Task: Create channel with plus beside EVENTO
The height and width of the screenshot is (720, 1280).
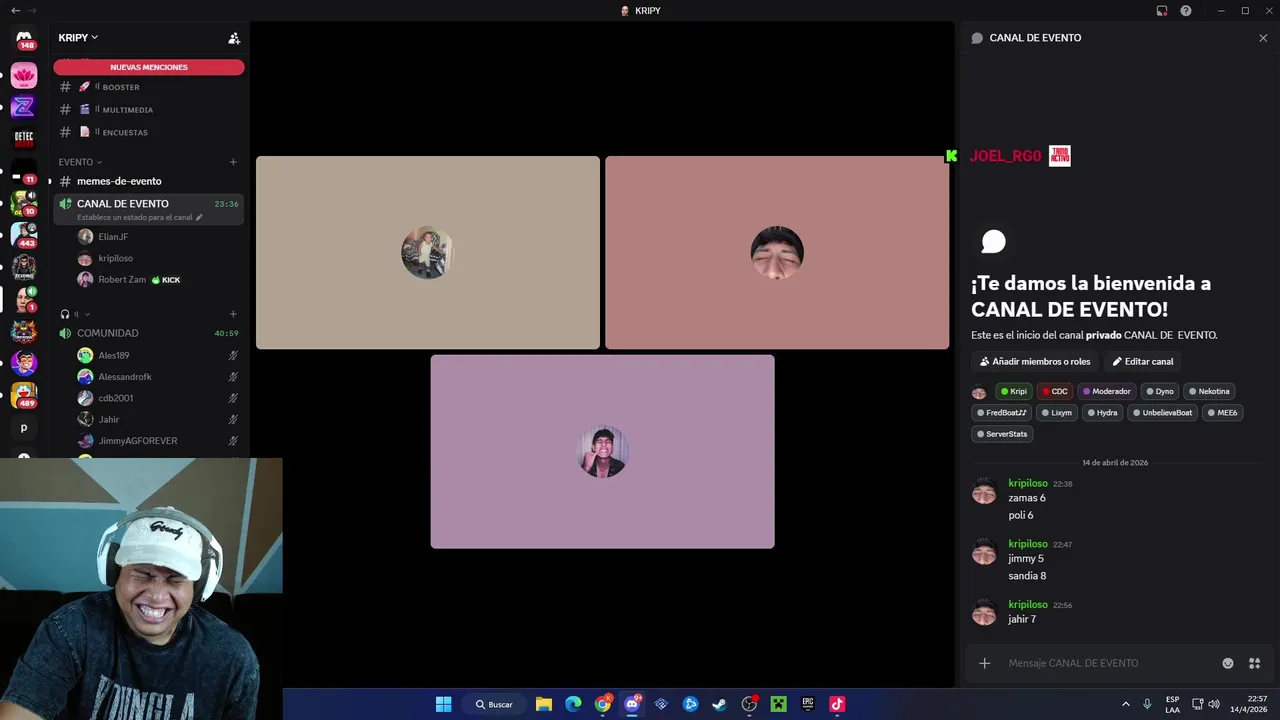Action: (233, 162)
